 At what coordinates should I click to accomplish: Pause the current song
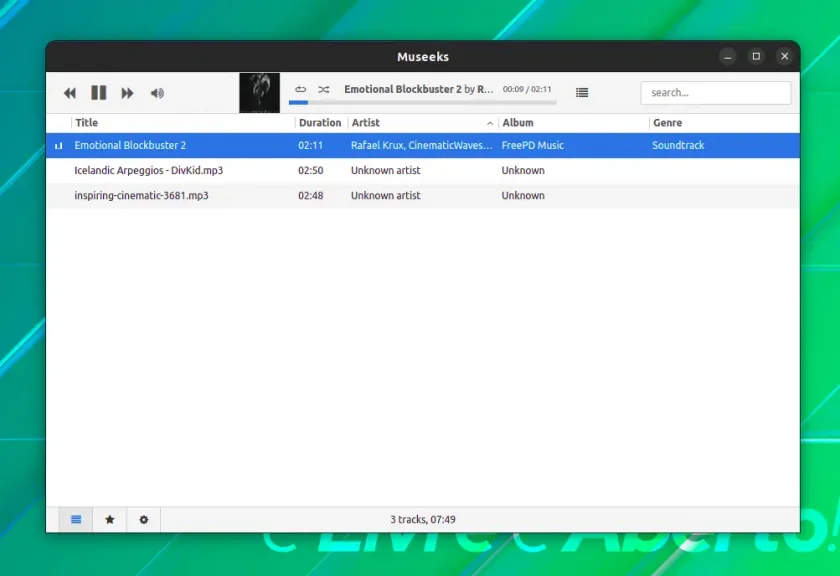click(x=99, y=93)
